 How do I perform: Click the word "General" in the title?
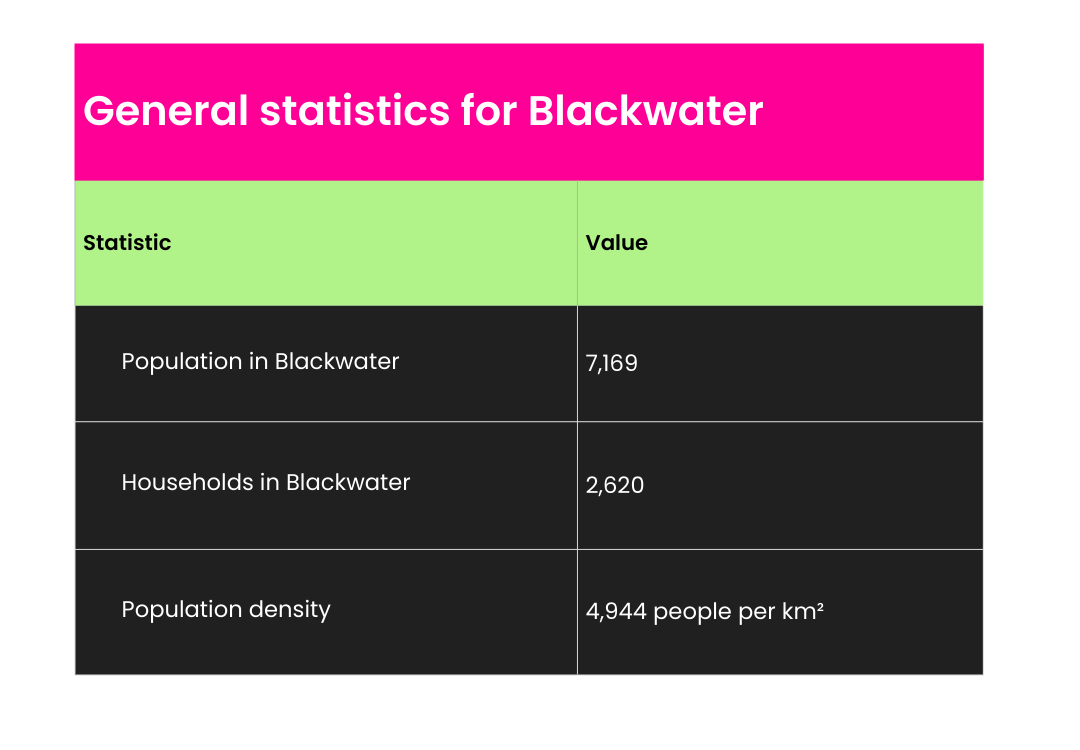165,111
